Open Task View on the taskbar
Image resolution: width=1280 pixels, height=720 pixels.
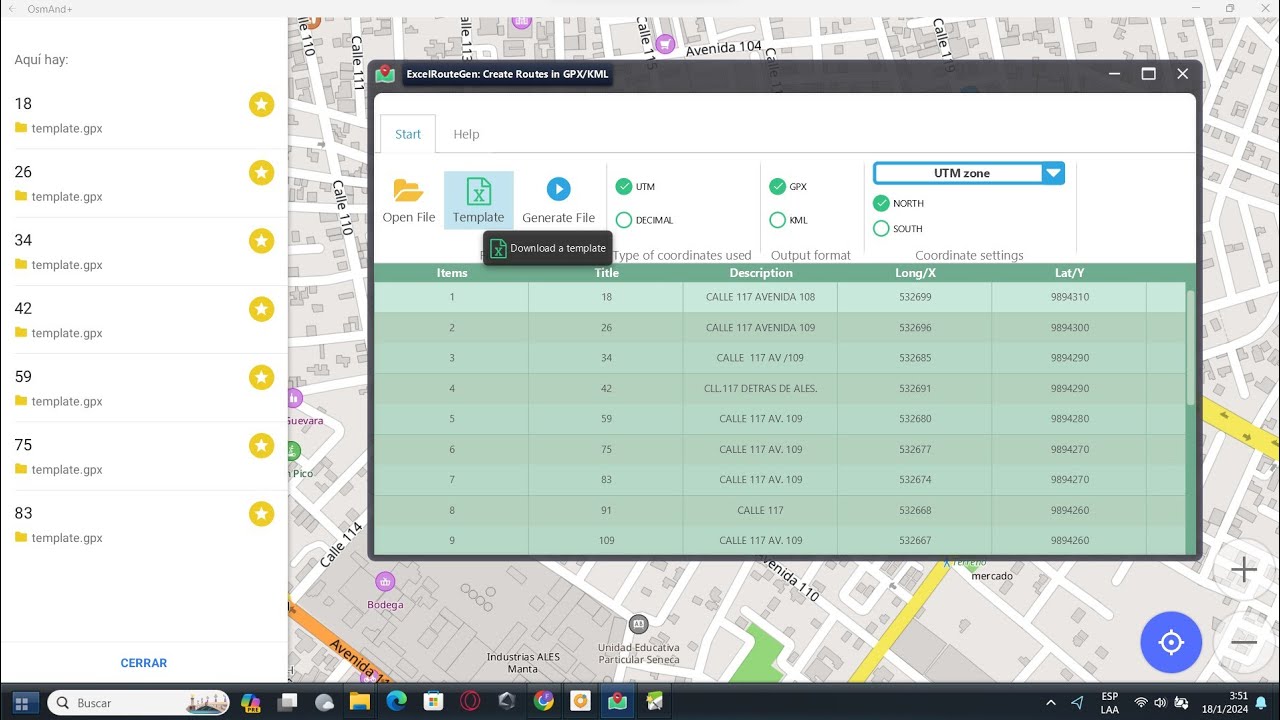[288, 702]
